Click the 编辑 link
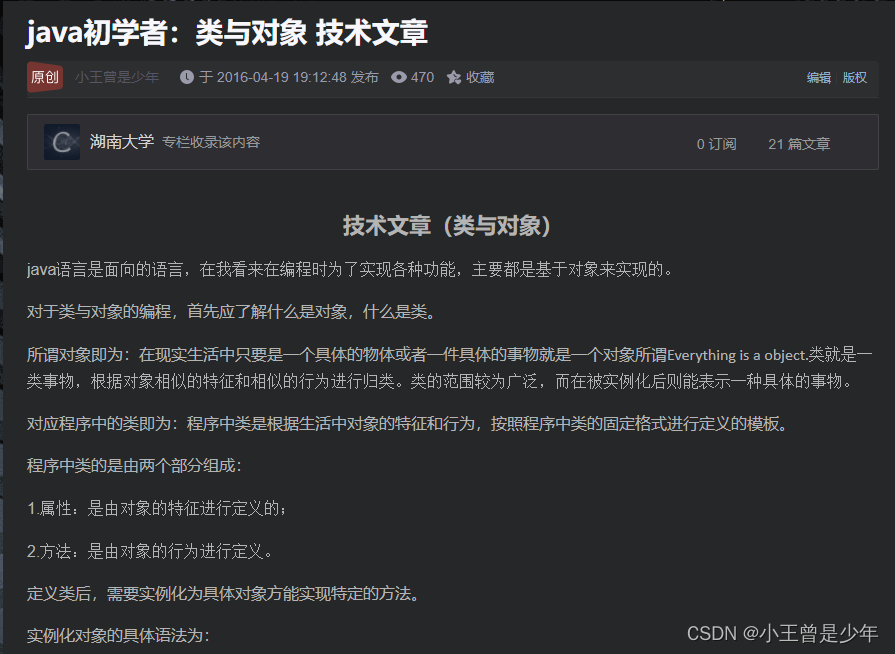Screen dimensions: 895x654 [x=819, y=77]
